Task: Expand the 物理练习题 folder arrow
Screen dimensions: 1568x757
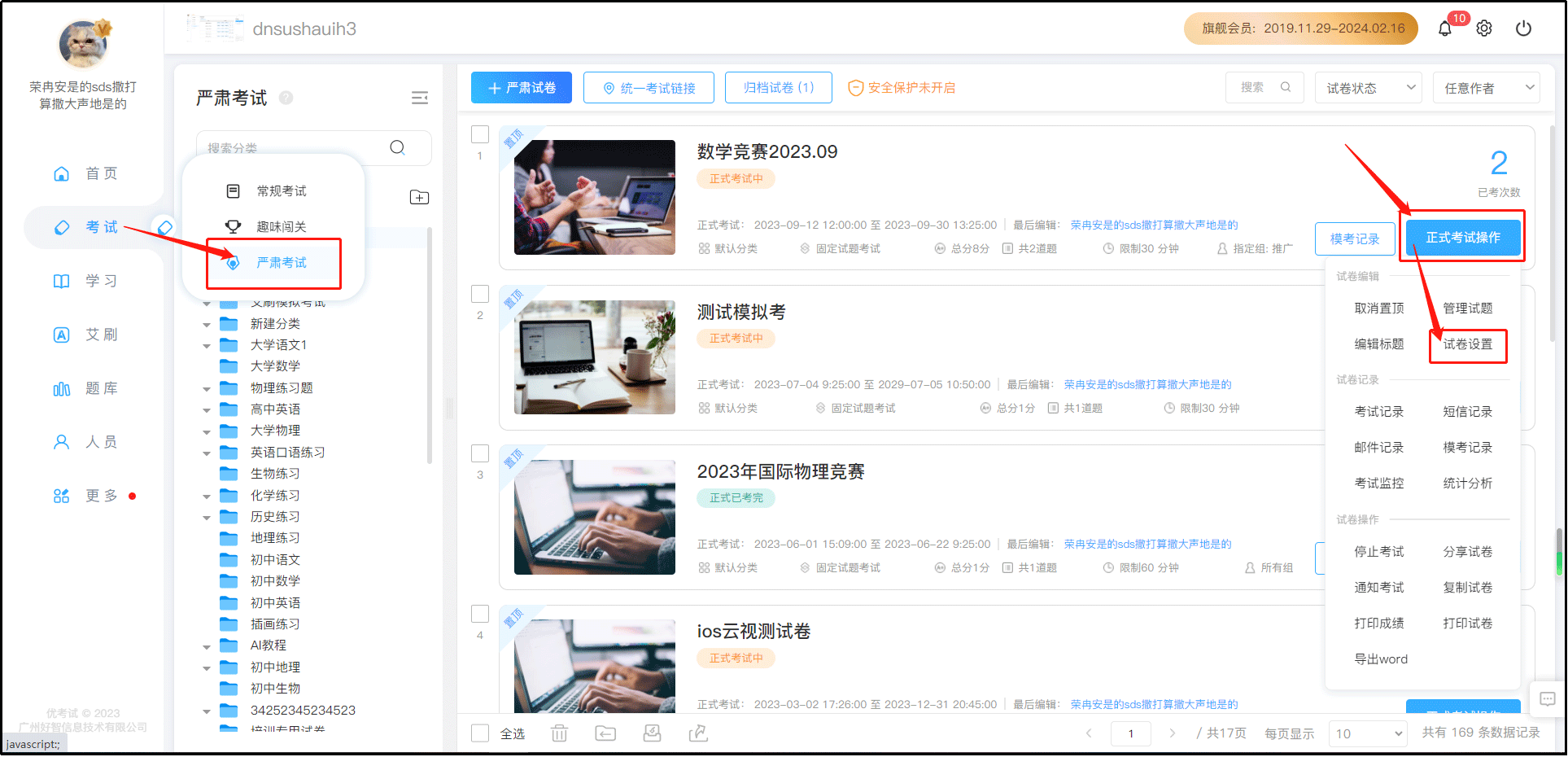Action: pos(207,388)
